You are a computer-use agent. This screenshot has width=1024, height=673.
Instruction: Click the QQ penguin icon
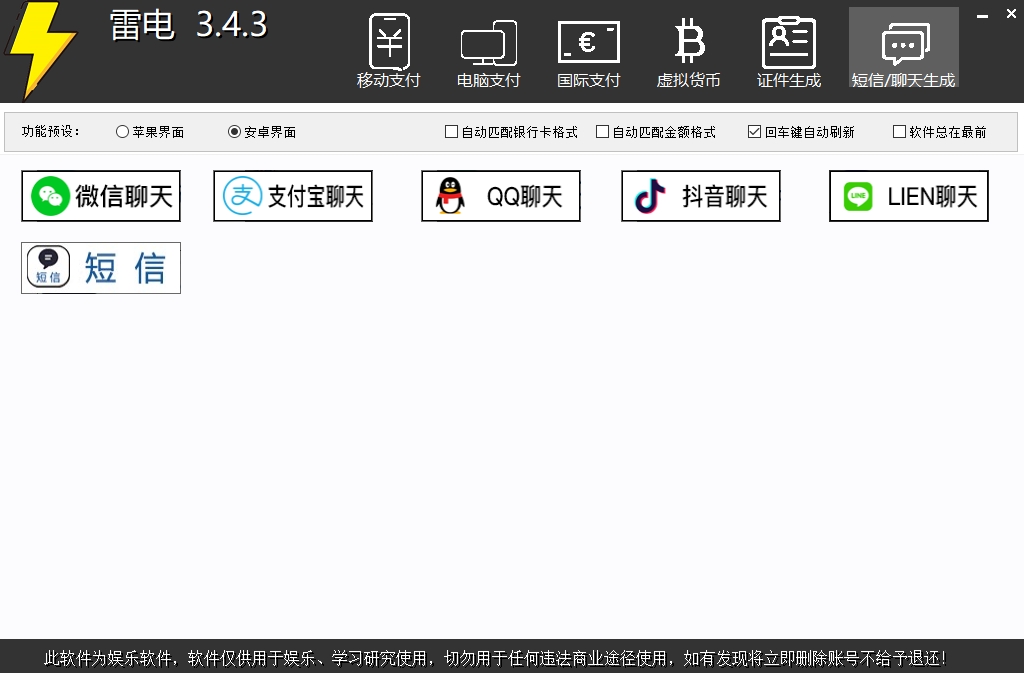click(x=452, y=195)
